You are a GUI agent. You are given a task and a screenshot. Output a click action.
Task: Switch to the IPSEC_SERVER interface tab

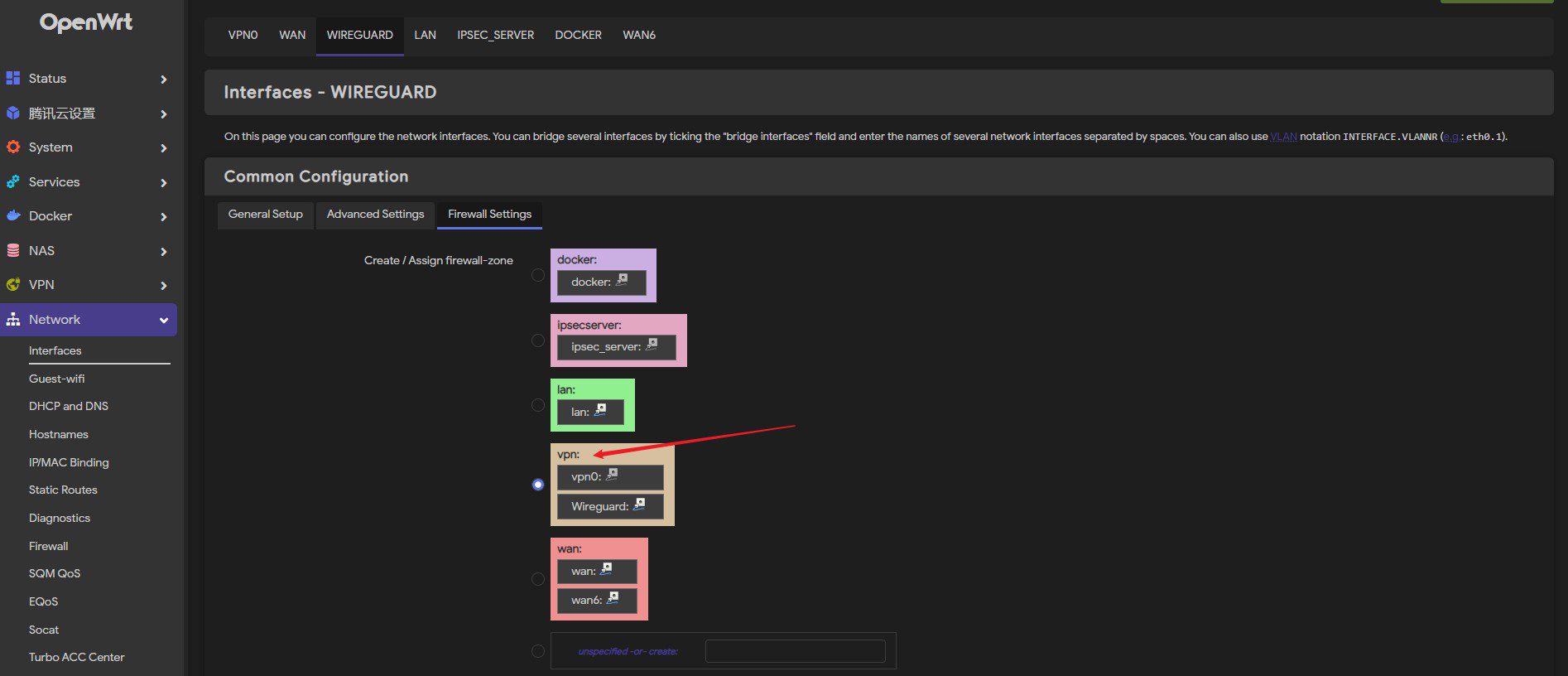pos(495,35)
